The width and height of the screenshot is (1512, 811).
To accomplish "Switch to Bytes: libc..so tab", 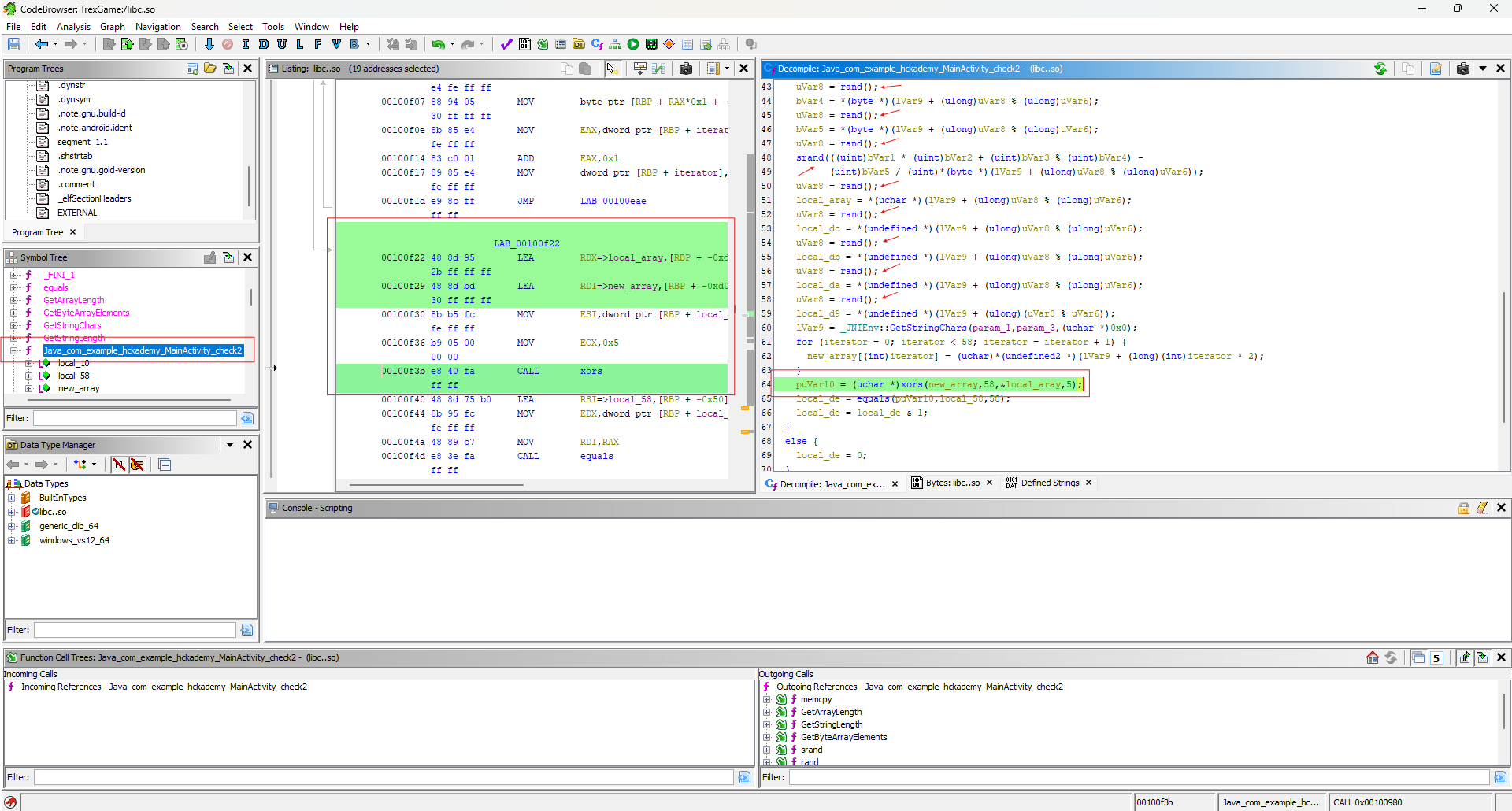I will (x=952, y=483).
